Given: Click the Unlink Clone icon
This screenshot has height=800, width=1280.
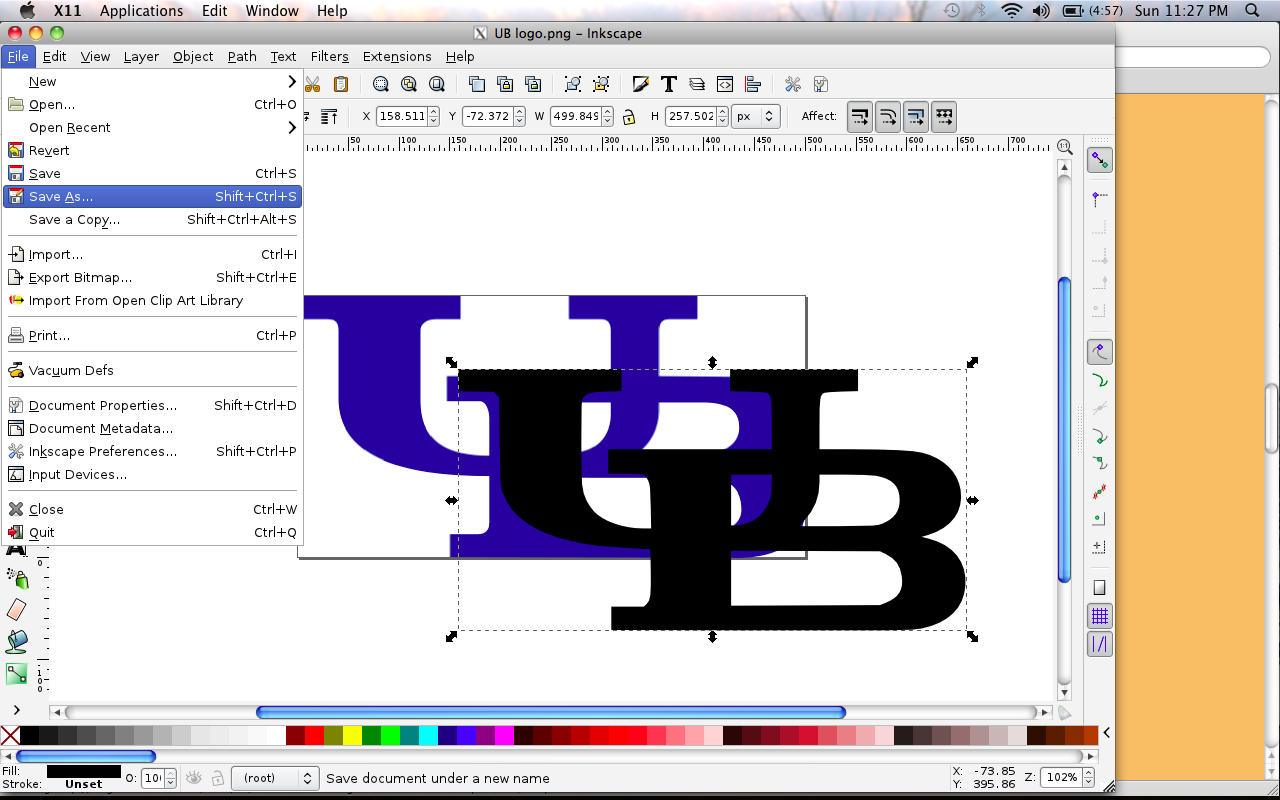Looking at the screenshot, I should [x=533, y=84].
